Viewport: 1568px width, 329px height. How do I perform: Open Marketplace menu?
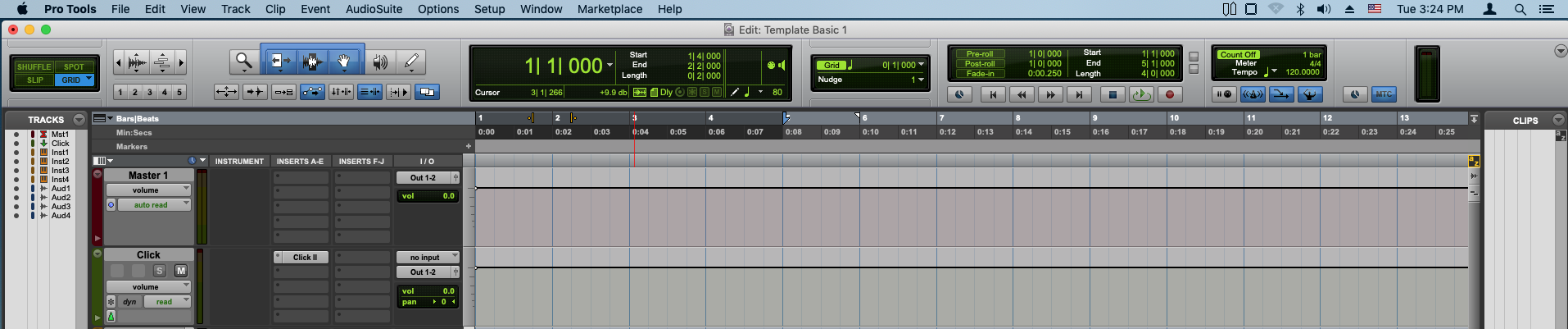click(610, 9)
